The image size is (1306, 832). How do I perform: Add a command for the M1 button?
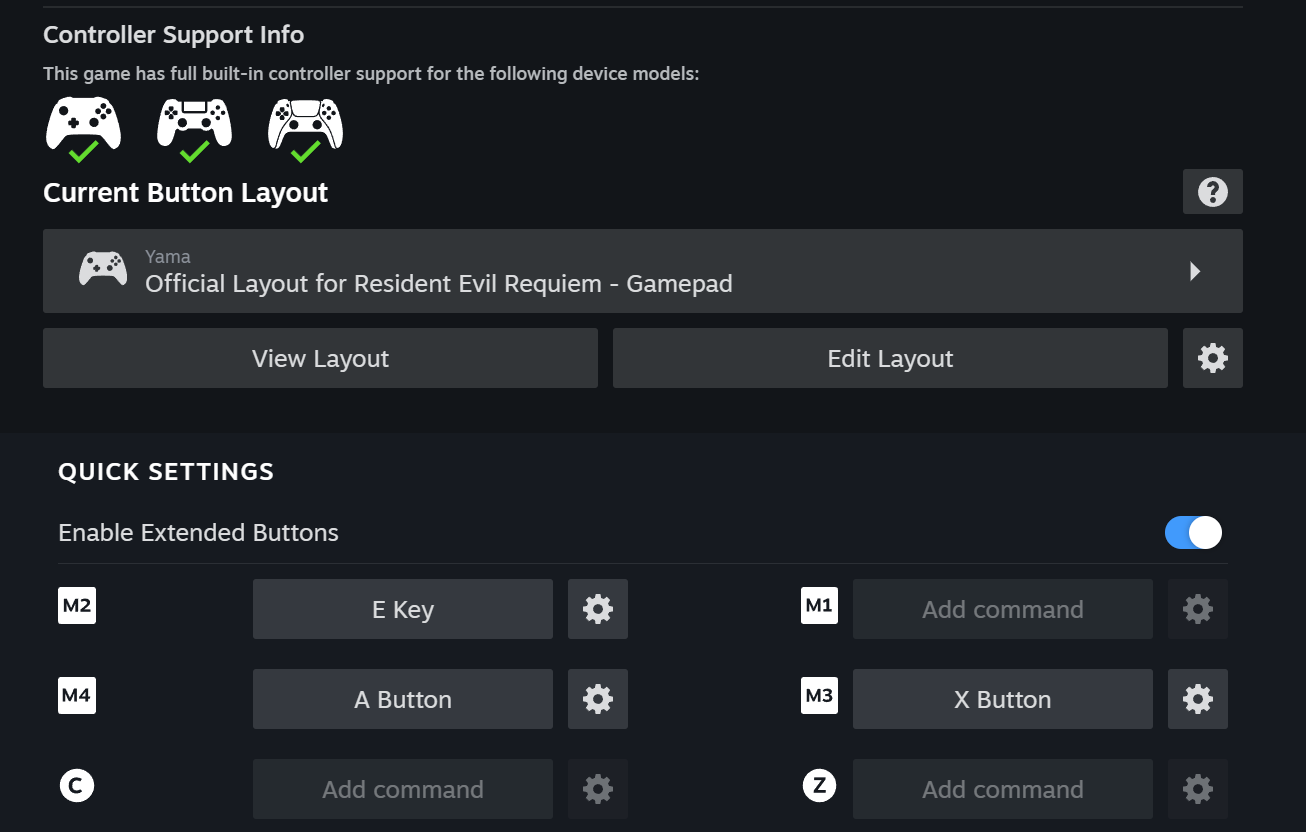[x=1002, y=609]
